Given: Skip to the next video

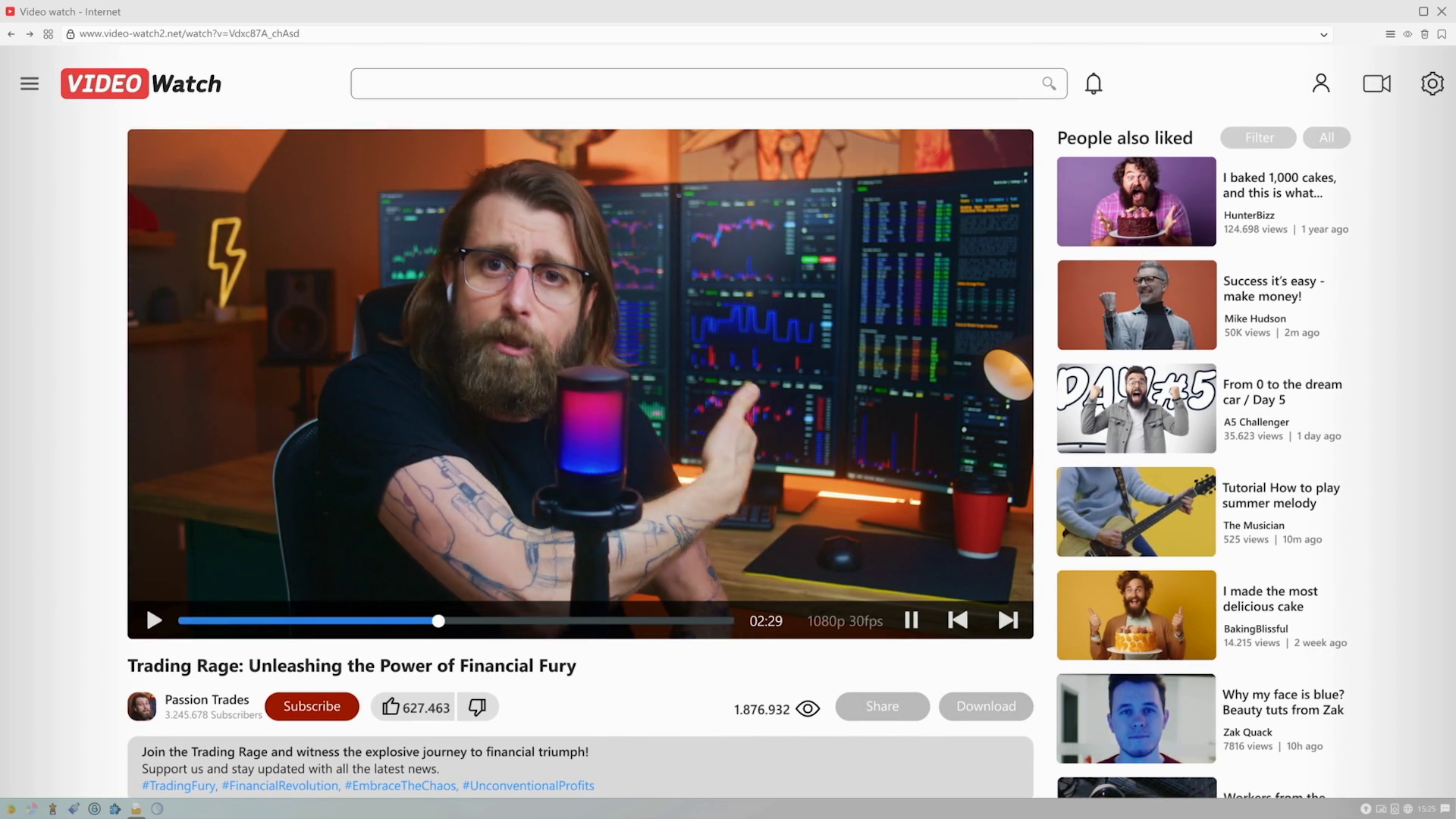Looking at the screenshot, I should [1008, 620].
